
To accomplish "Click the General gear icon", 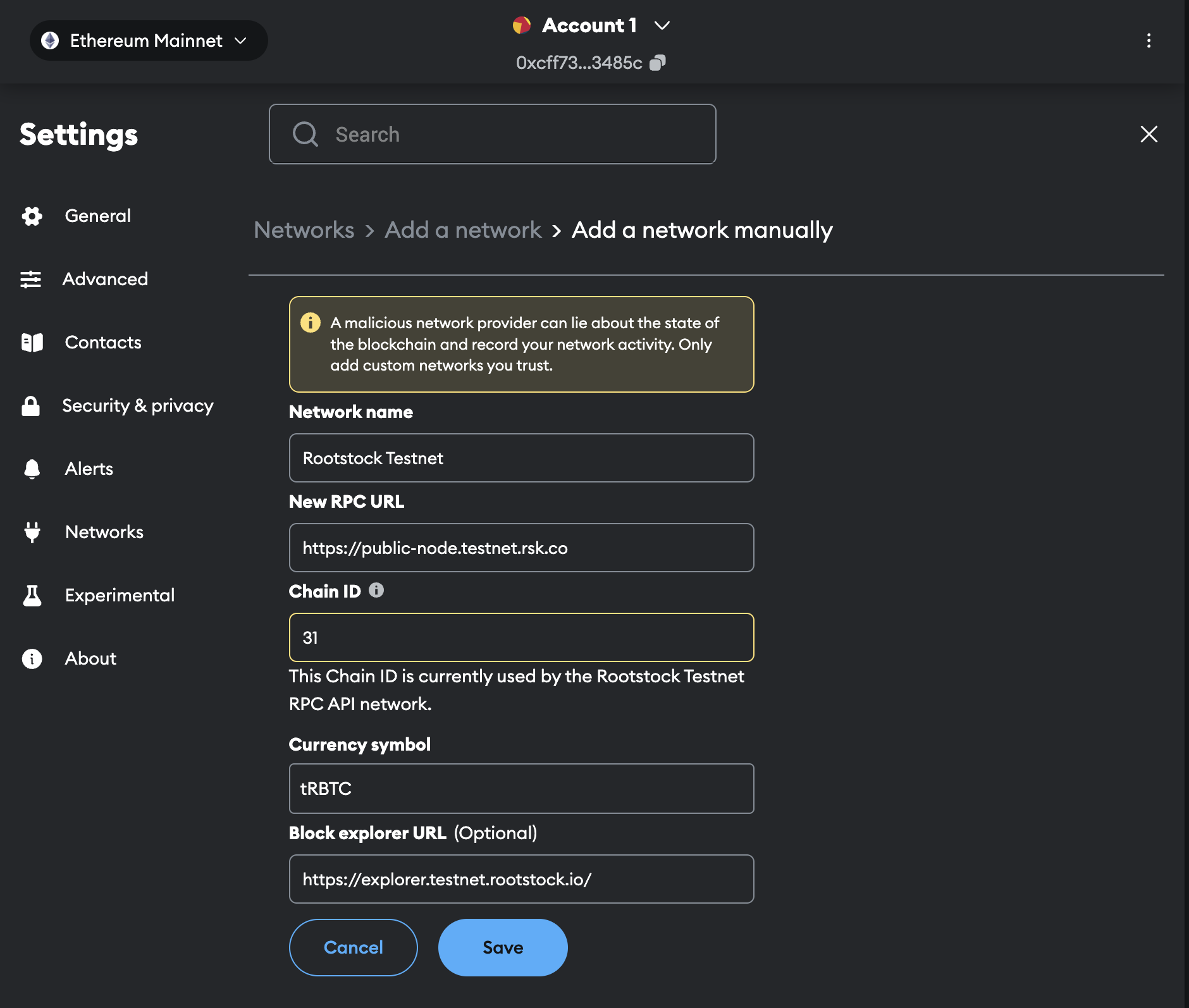I will (x=32, y=216).
